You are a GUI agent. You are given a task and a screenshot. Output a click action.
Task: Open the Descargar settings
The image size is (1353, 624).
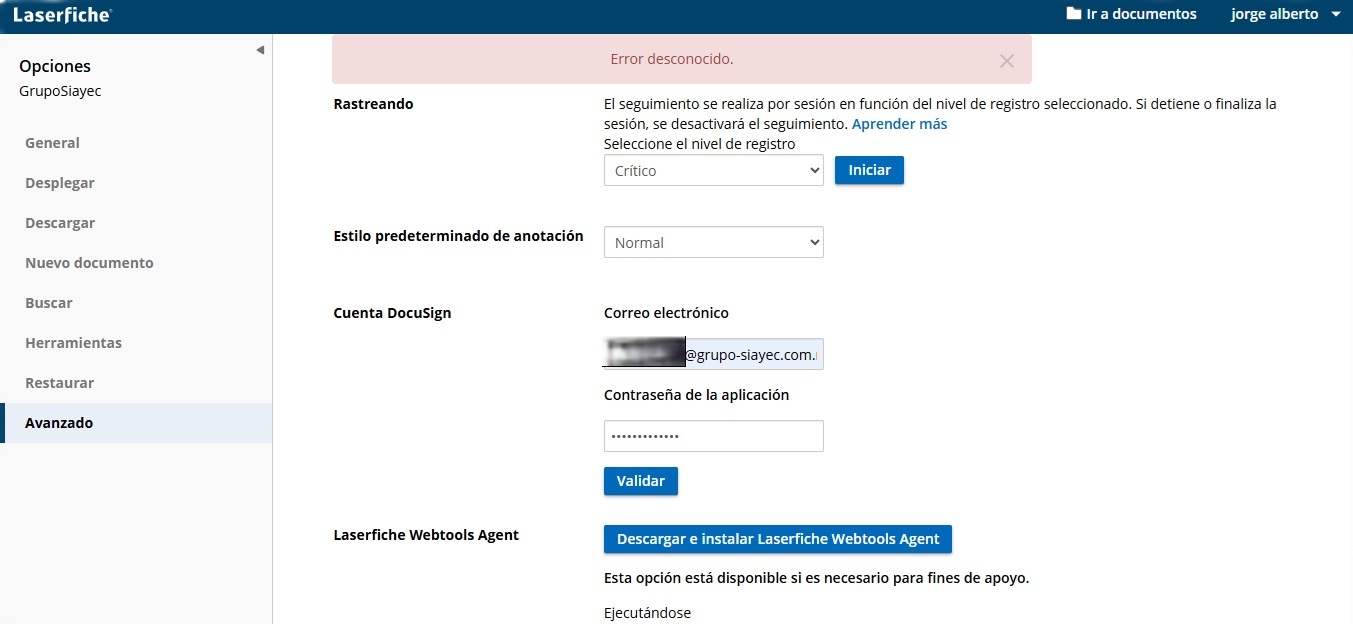point(60,223)
